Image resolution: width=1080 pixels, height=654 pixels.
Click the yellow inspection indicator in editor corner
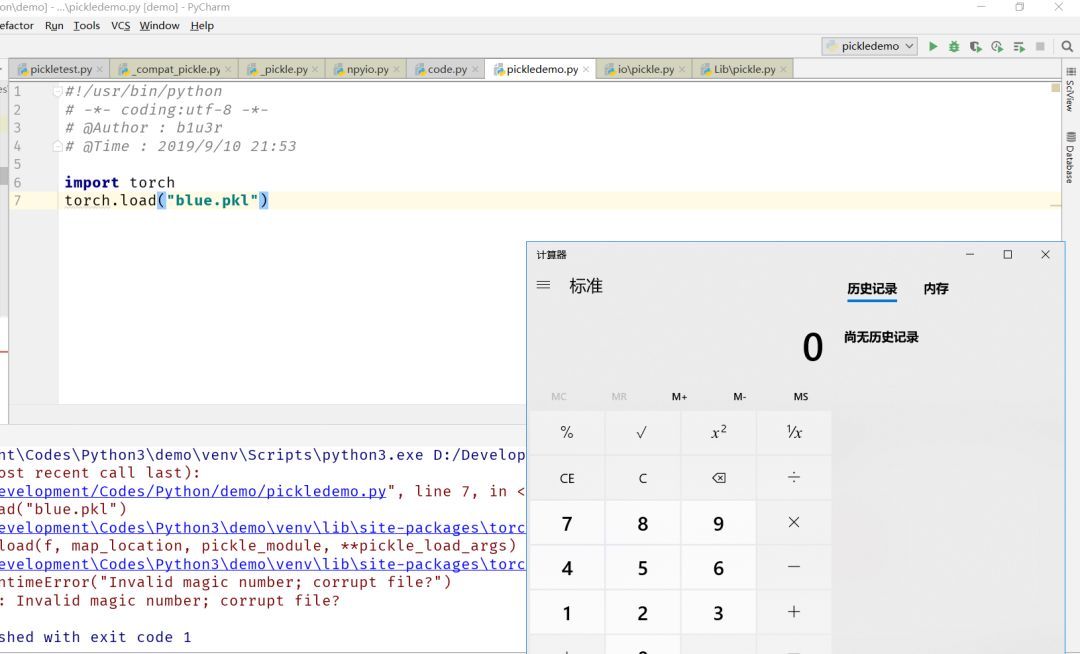tap(1055, 88)
